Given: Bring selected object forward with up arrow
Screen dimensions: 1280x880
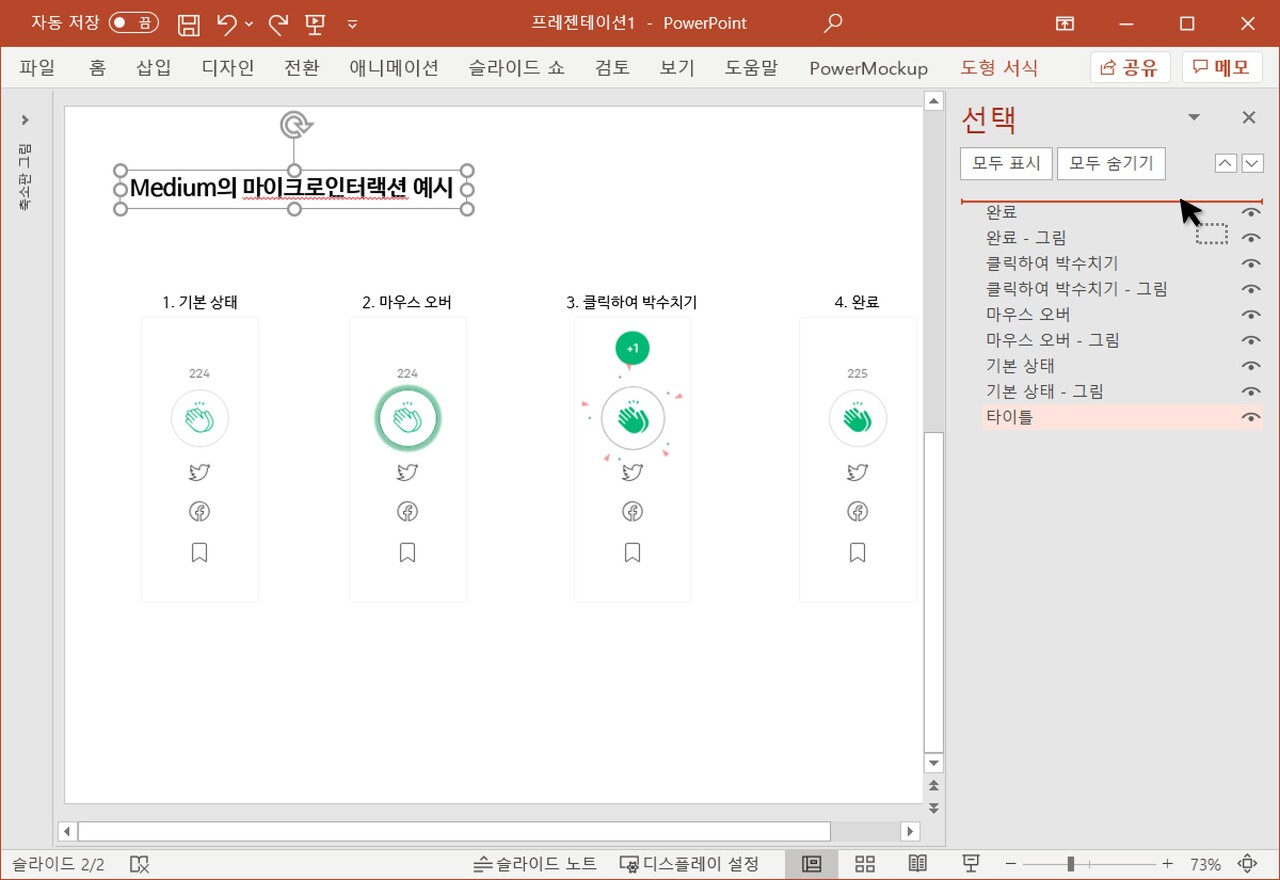Looking at the screenshot, I should pos(1226,163).
